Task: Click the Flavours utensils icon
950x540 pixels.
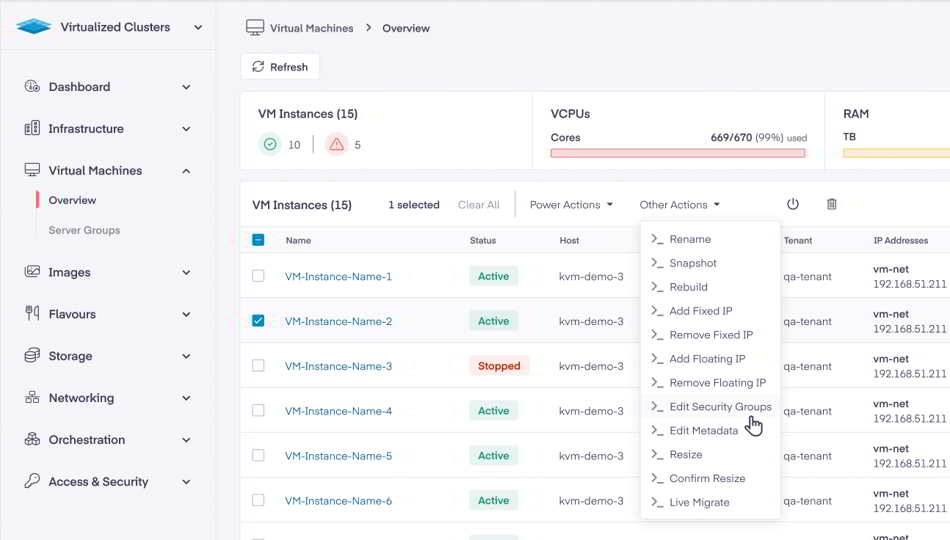Action: click(32, 313)
